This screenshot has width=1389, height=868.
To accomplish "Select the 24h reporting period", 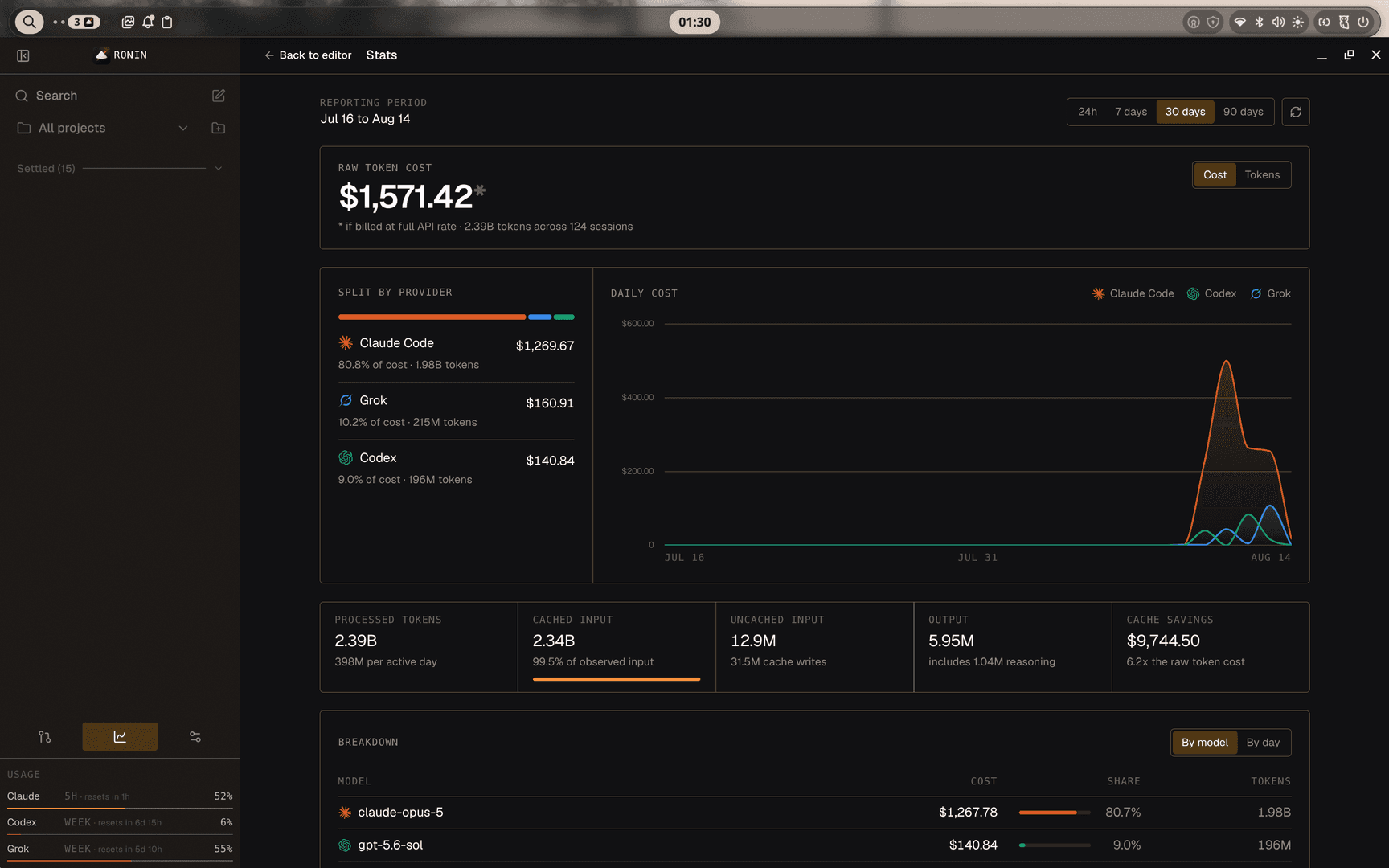I will pyautogui.click(x=1088, y=112).
